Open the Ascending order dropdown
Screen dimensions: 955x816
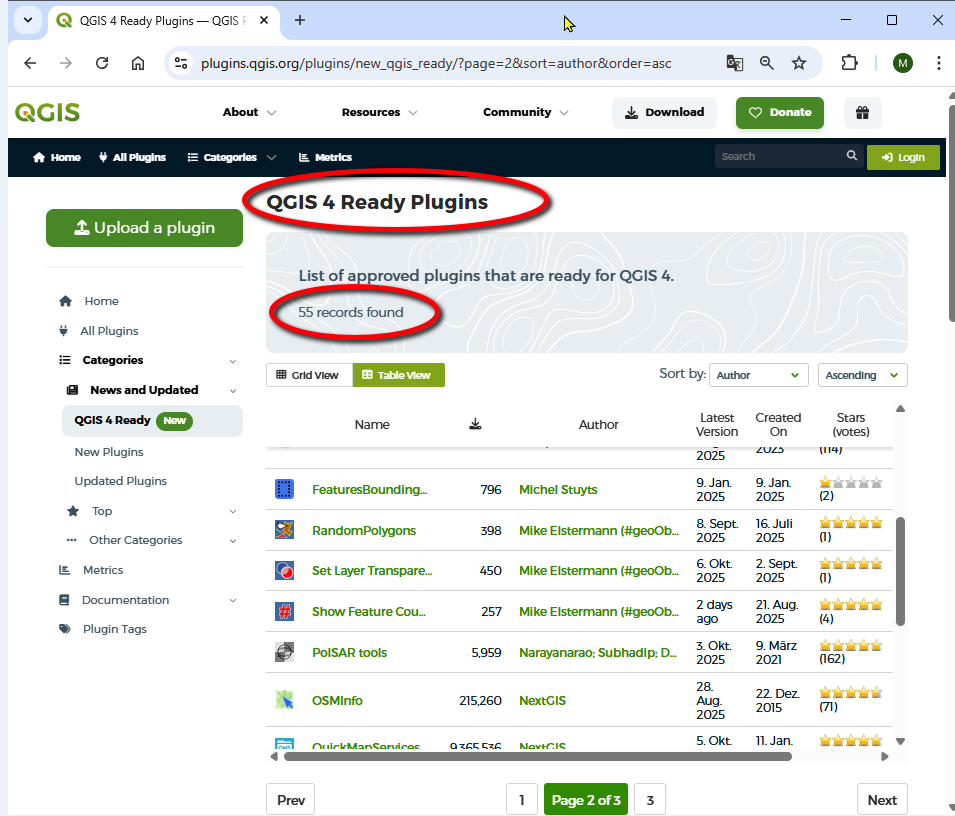click(862, 375)
